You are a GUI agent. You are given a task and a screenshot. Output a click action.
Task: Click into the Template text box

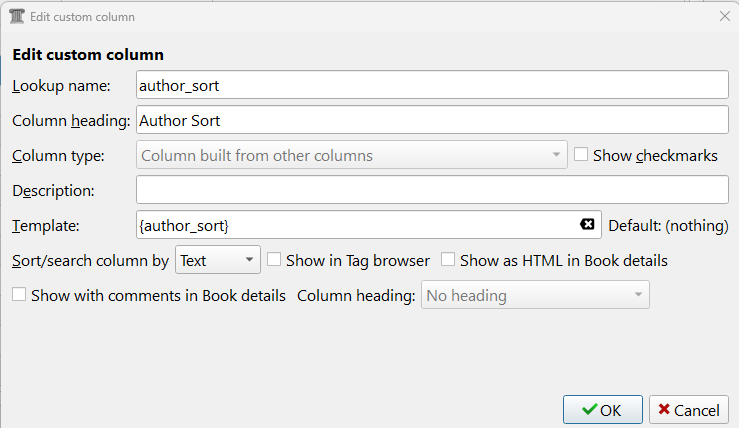tap(355, 224)
